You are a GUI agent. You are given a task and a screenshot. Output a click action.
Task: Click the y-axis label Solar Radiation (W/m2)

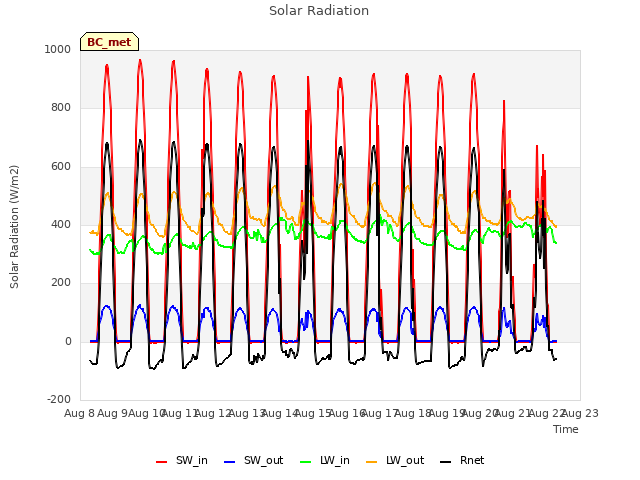click(14, 227)
